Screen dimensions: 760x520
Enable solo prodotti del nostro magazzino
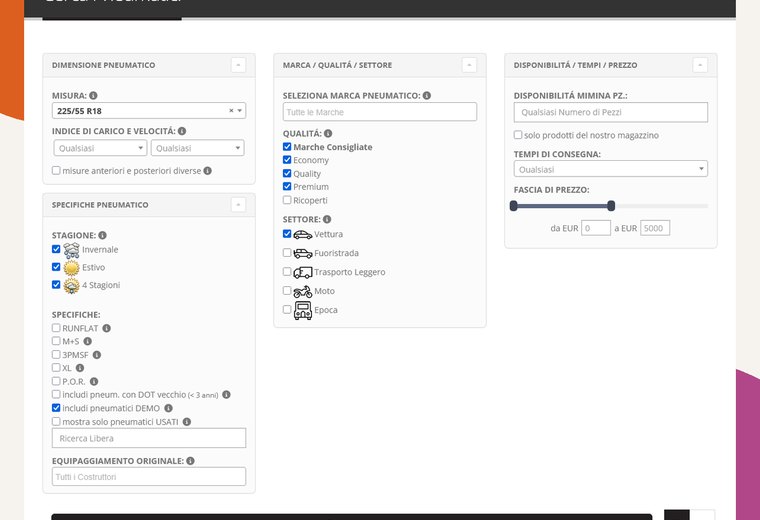[518, 135]
